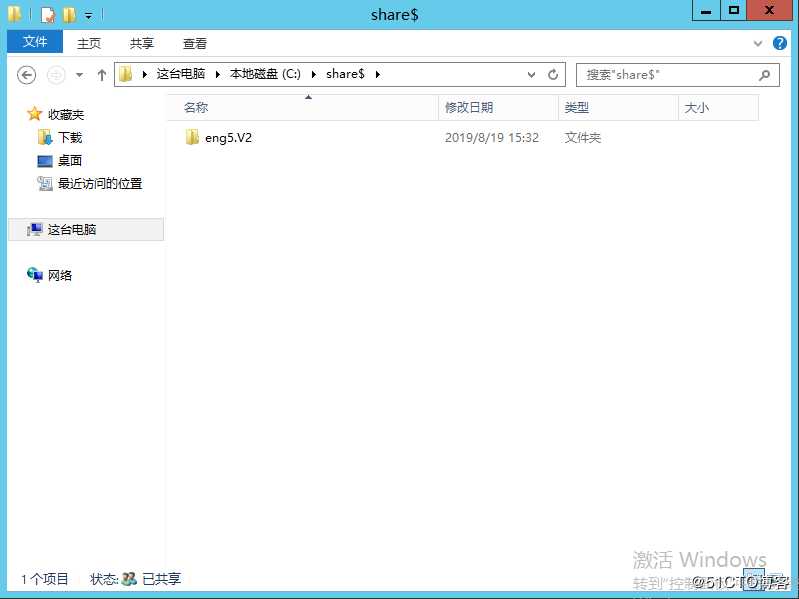799x599 pixels.
Task: Select 本地磁盘 (C:) in the breadcrumb
Action: (x=265, y=74)
